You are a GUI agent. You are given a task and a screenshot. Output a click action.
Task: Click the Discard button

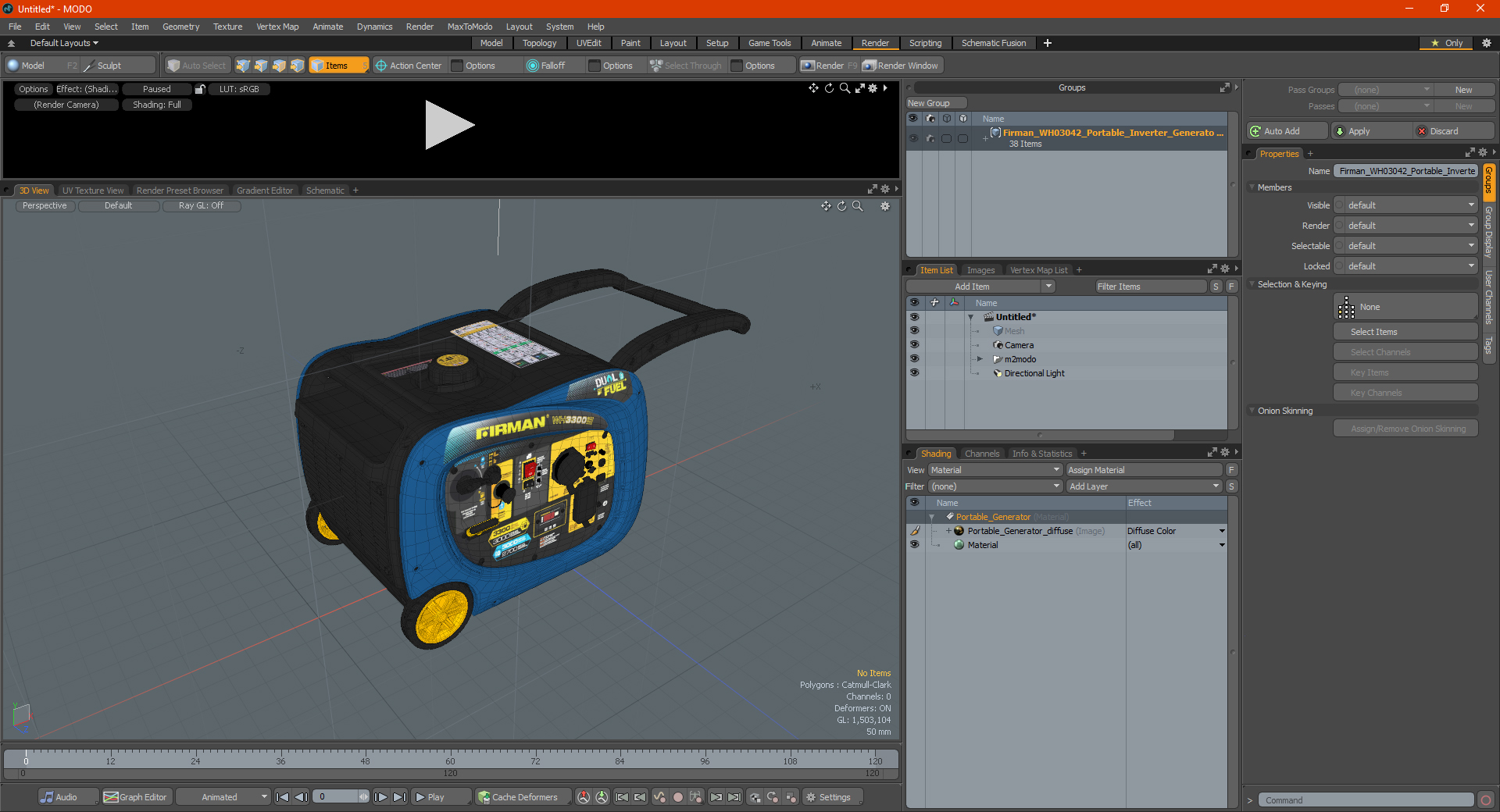click(1454, 131)
